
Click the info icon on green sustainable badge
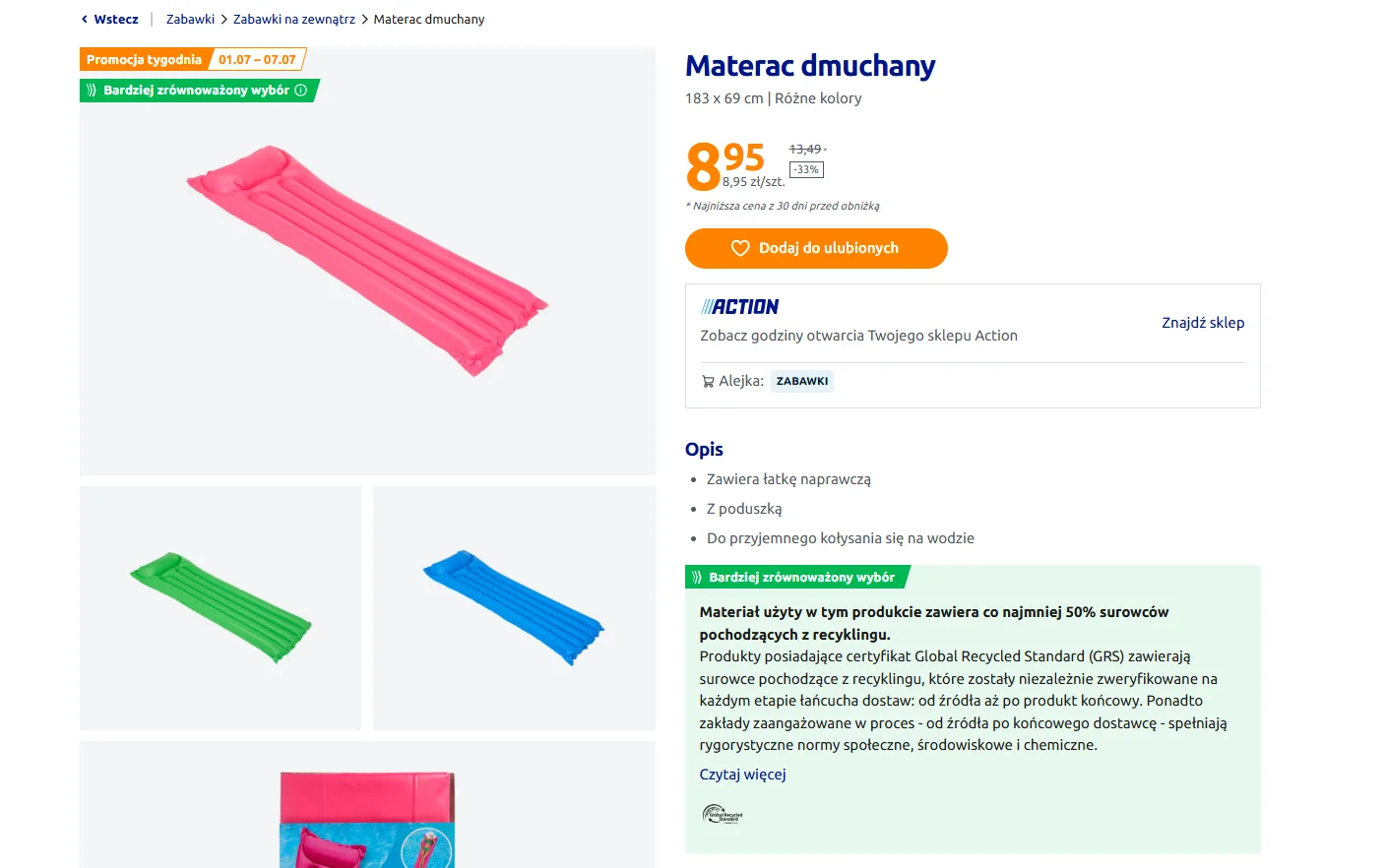(x=301, y=90)
